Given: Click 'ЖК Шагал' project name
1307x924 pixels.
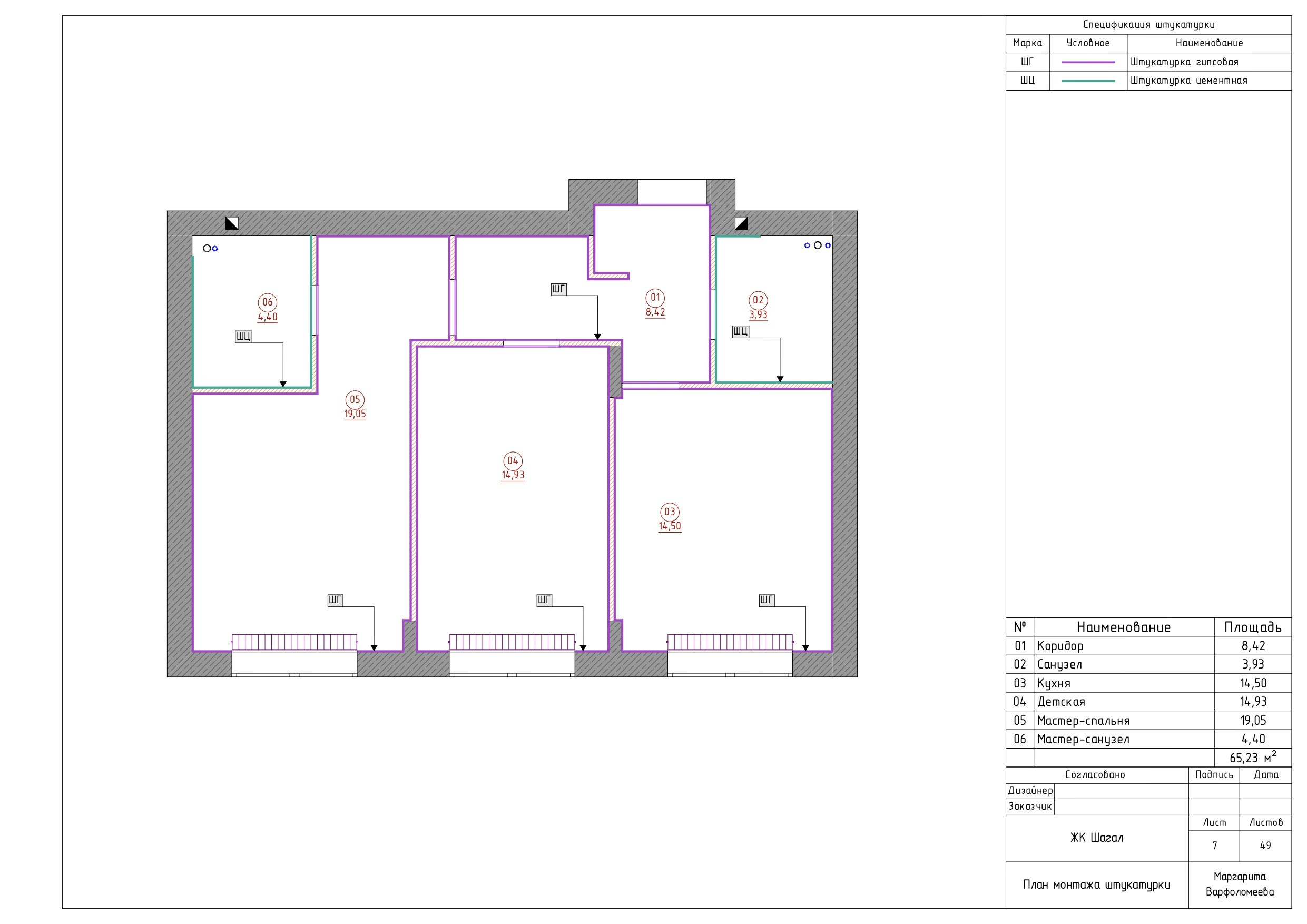Looking at the screenshot, I should (1097, 838).
